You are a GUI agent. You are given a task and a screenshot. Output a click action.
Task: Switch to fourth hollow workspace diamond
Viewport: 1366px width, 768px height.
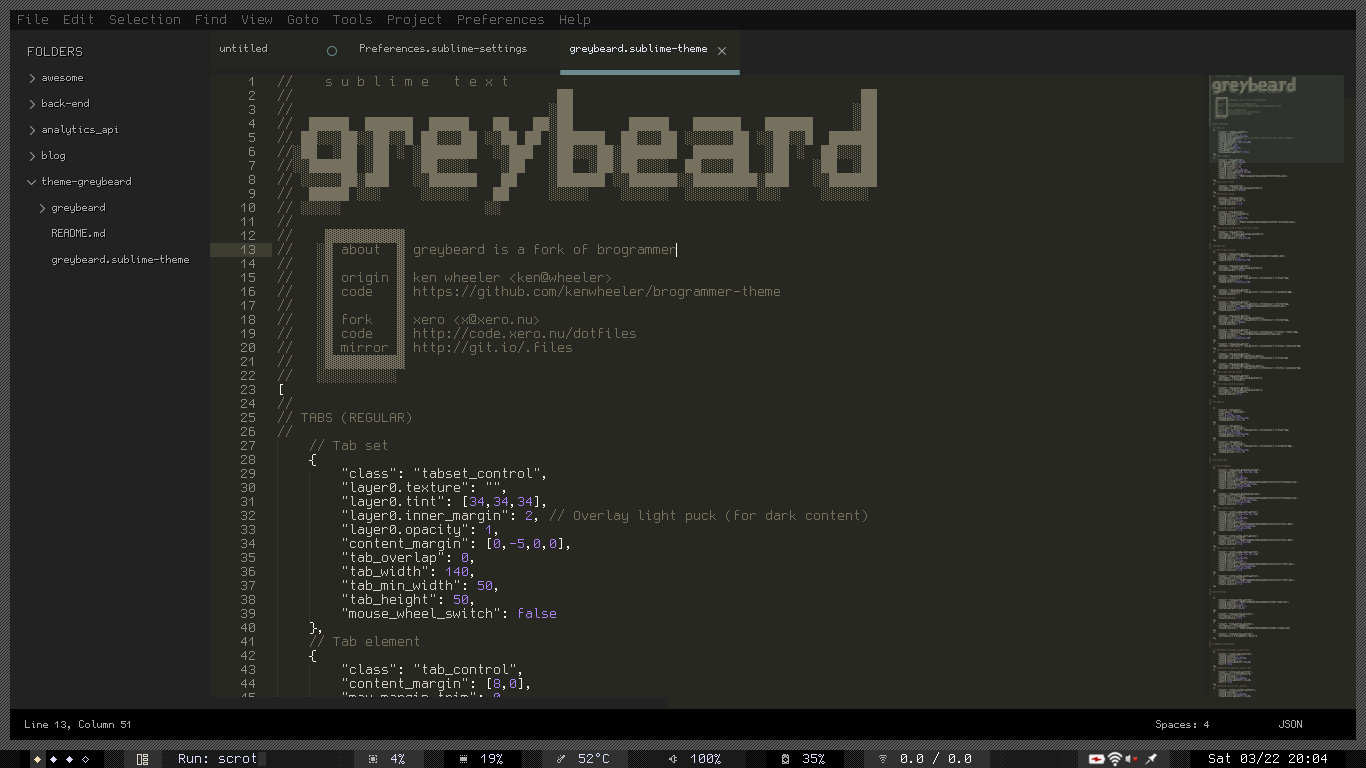(86, 759)
